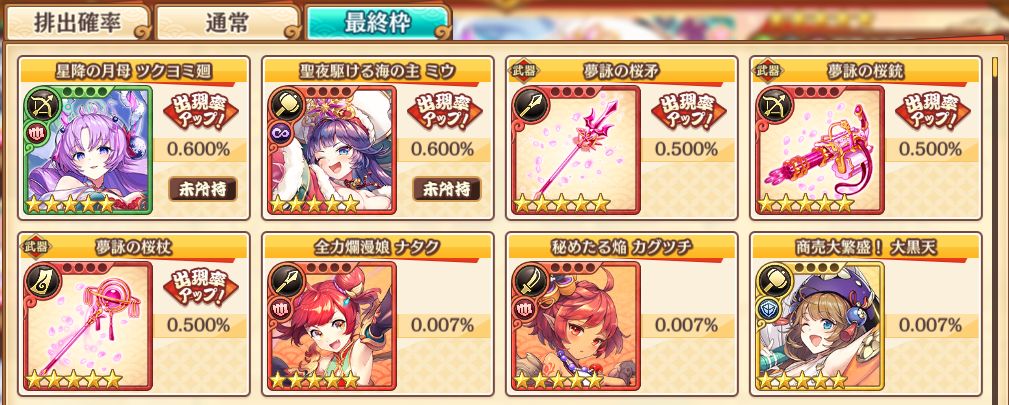Click the hammer icon on 大黒天 card
The height and width of the screenshot is (405, 1009).
coord(773,279)
